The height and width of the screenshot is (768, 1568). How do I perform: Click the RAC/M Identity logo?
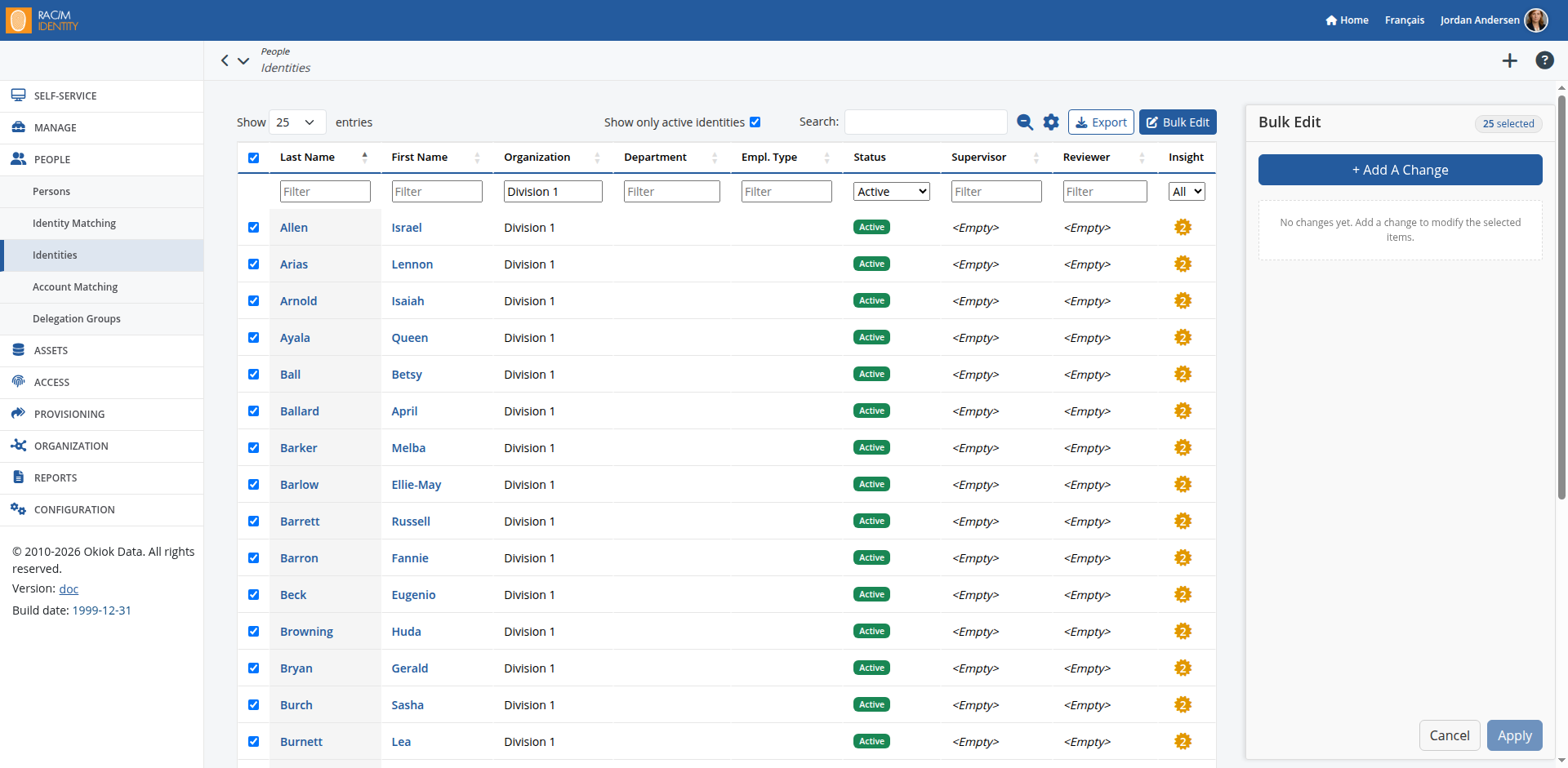coord(42,20)
